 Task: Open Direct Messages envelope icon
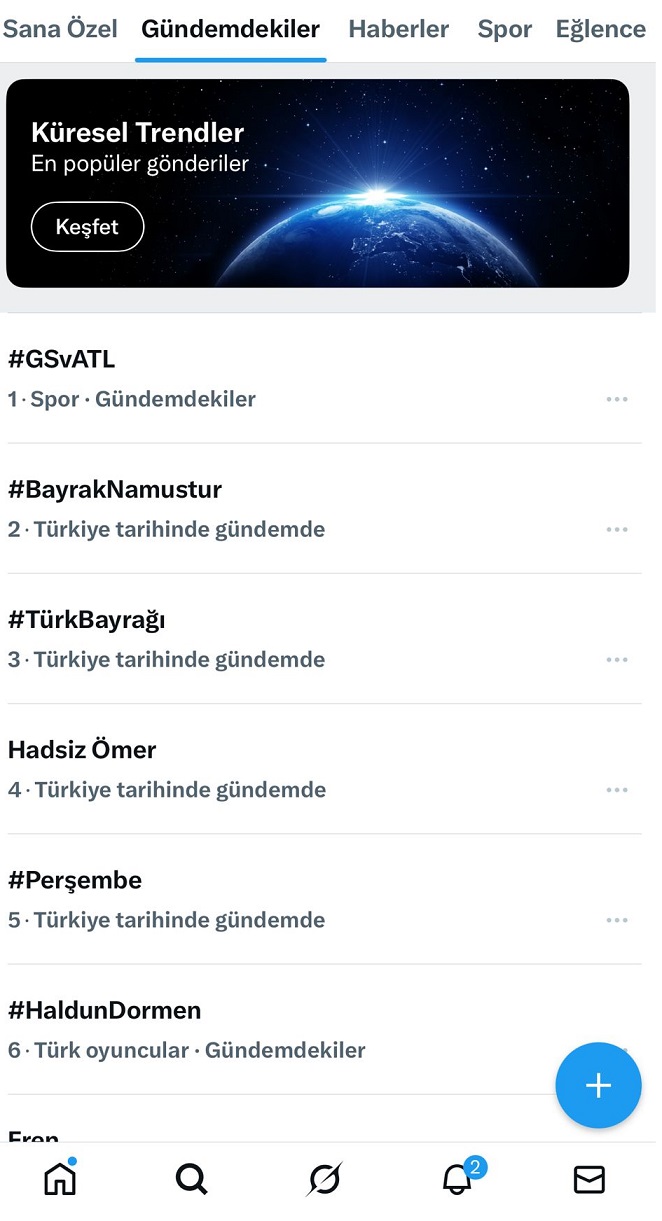[x=589, y=1180]
